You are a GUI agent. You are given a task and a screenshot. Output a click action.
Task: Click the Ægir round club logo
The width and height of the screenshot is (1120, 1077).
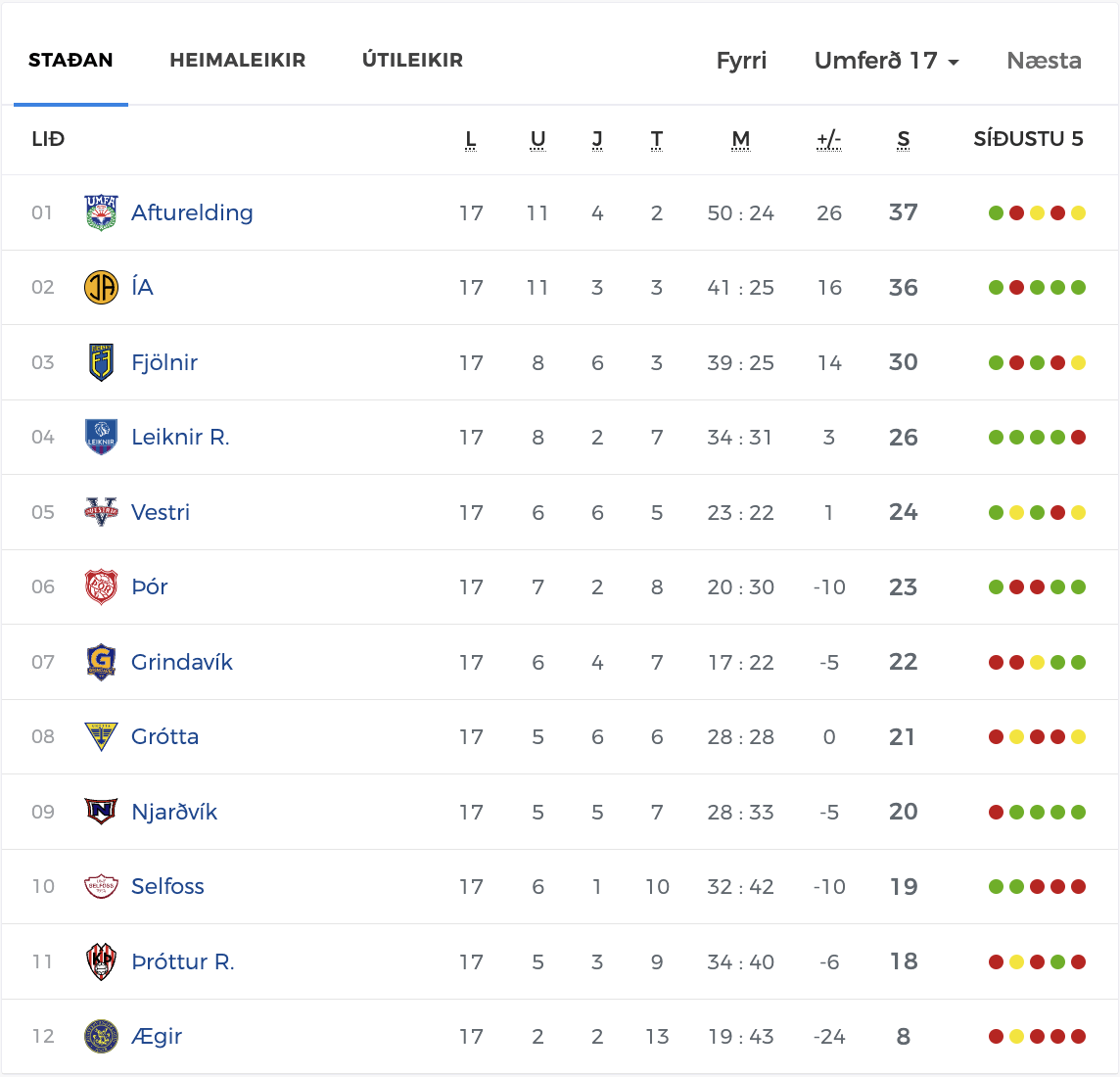tap(101, 1037)
